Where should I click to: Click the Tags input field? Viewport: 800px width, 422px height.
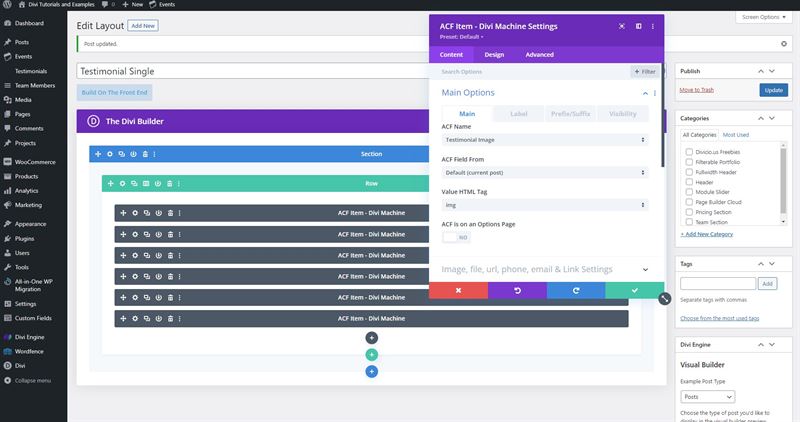[718, 284]
